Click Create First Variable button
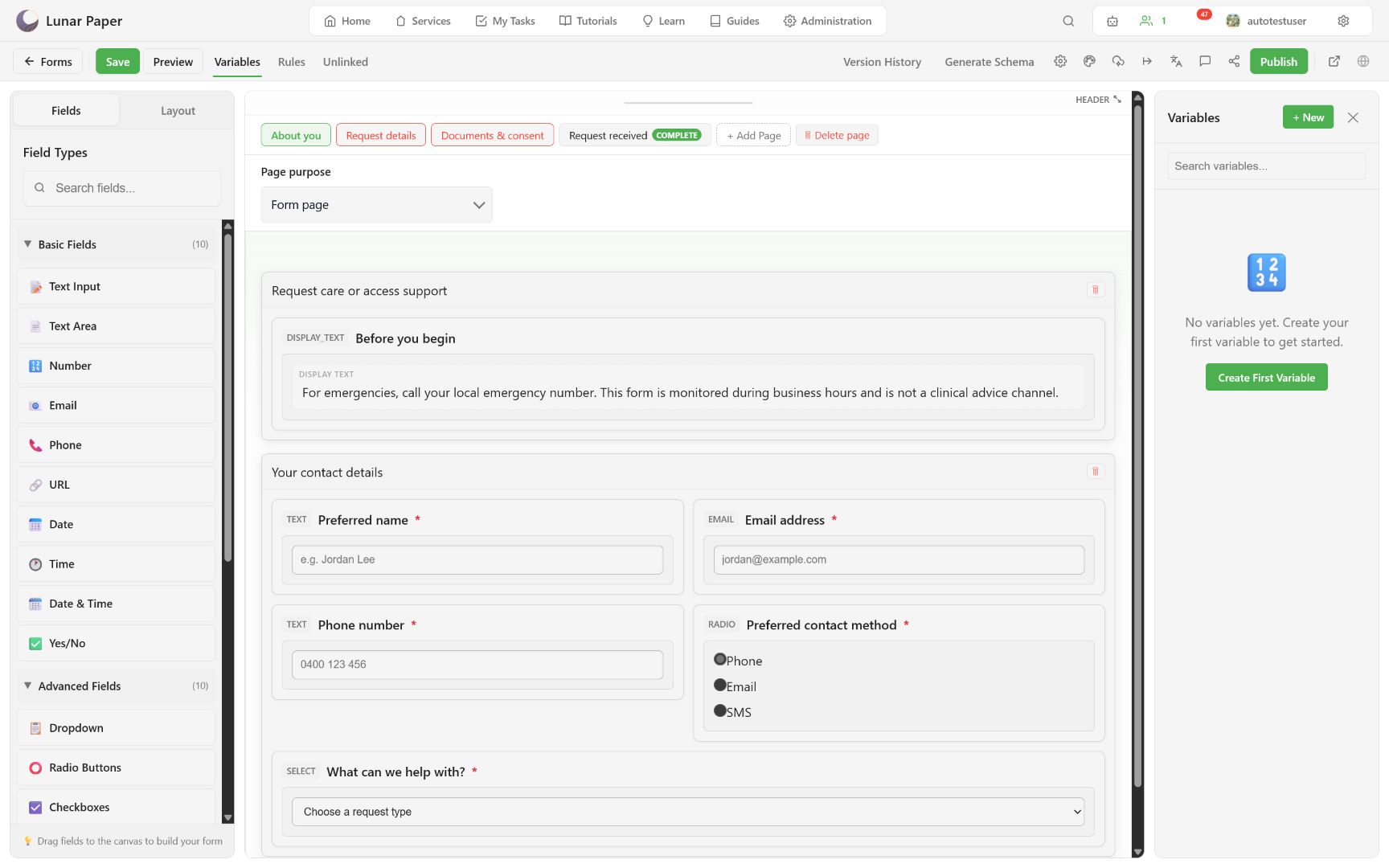The image size is (1389, 868). pyautogui.click(x=1267, y=377)
